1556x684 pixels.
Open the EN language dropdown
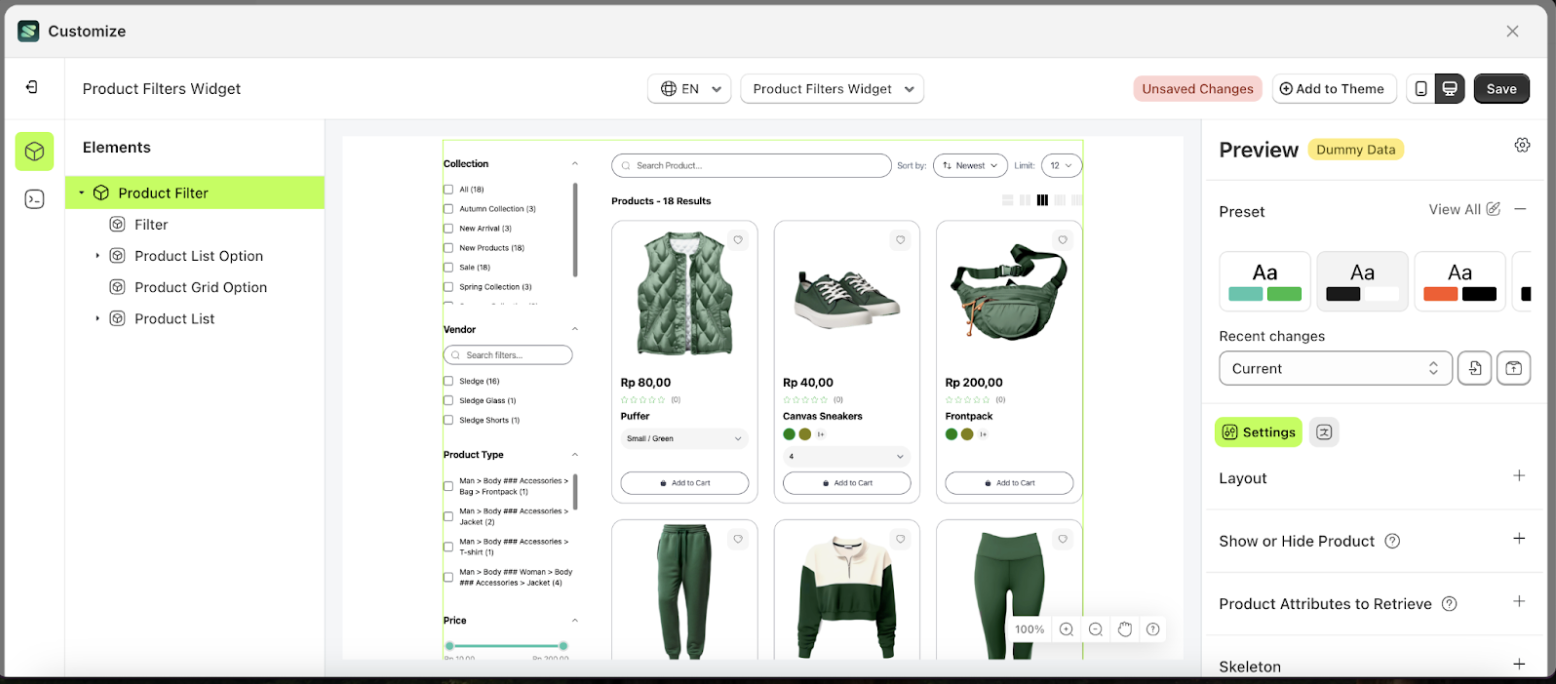pos(690,89)
